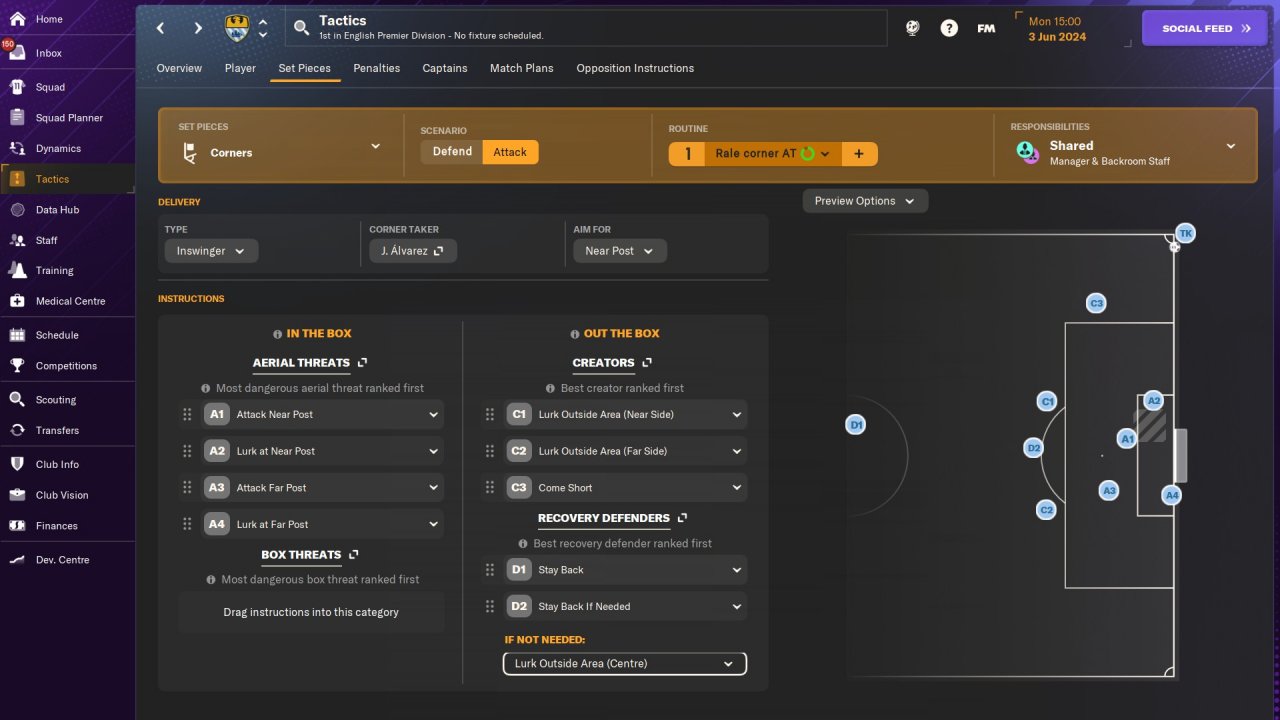Open Club Info shield icon
This screenshot has height=720, width=1280.
click(17, 464)
